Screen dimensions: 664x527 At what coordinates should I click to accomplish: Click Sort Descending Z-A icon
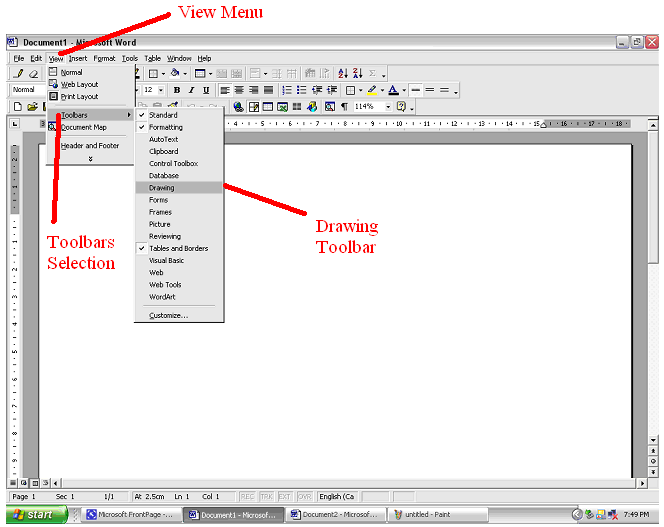[358, 74]
